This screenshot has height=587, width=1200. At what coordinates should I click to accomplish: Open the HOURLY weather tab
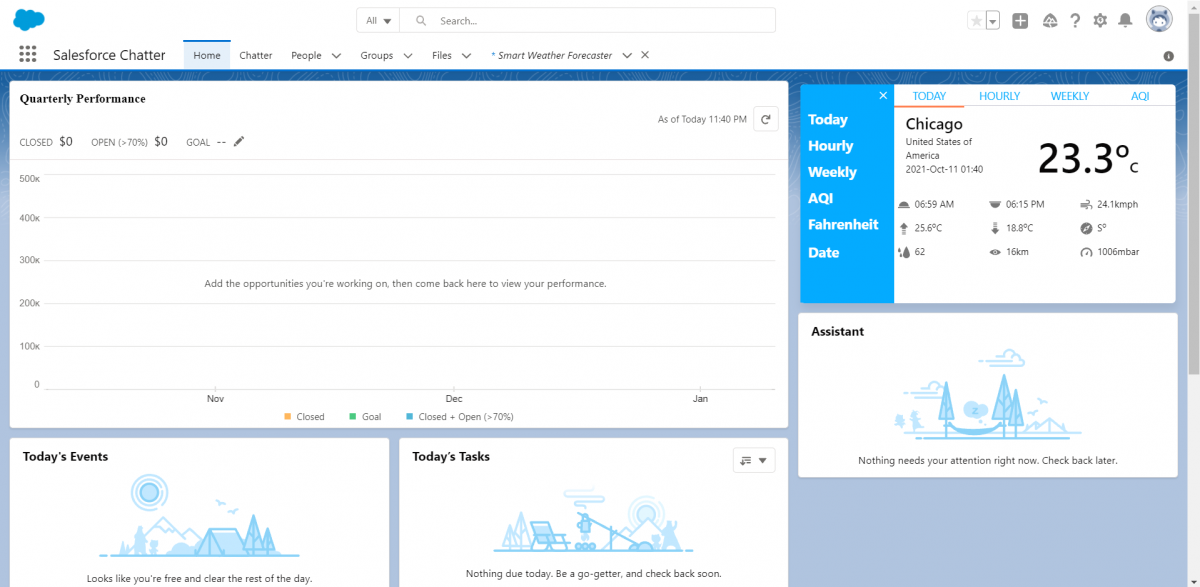pyautogui.click(x=1000, y=96)
